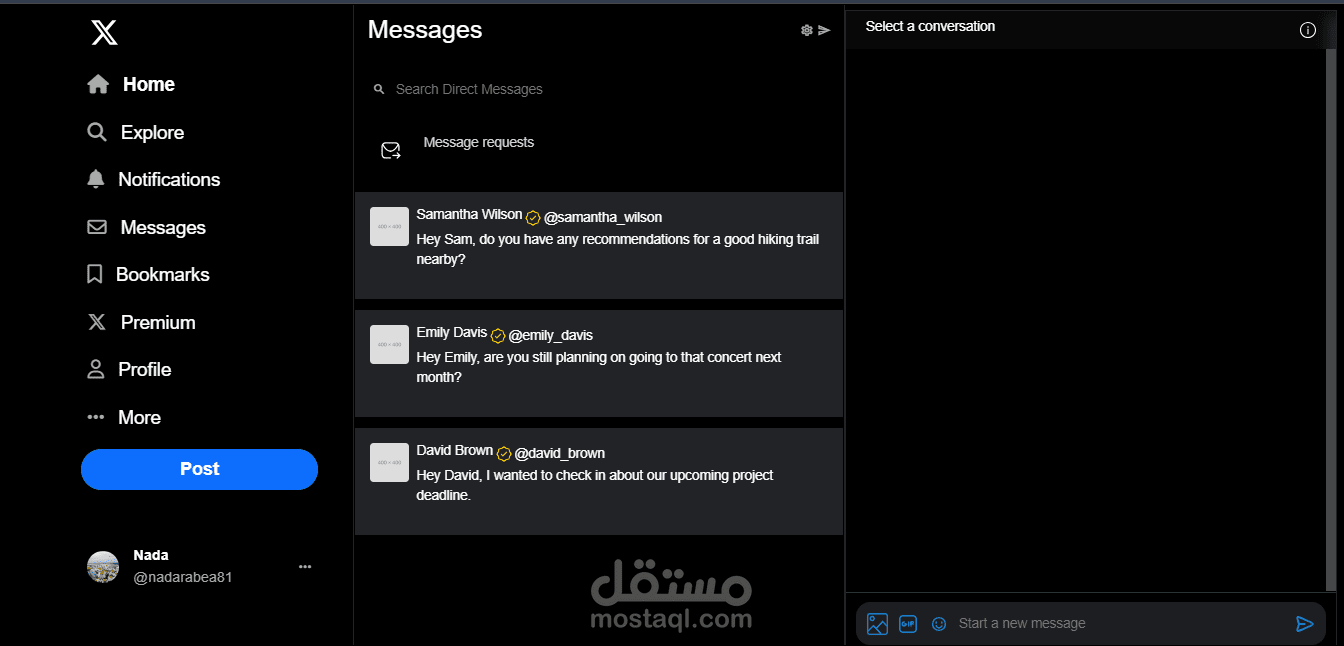Screen dimensions: 1344x646
Task: Open account options dots next to Nada
Action: pos(305,567)
